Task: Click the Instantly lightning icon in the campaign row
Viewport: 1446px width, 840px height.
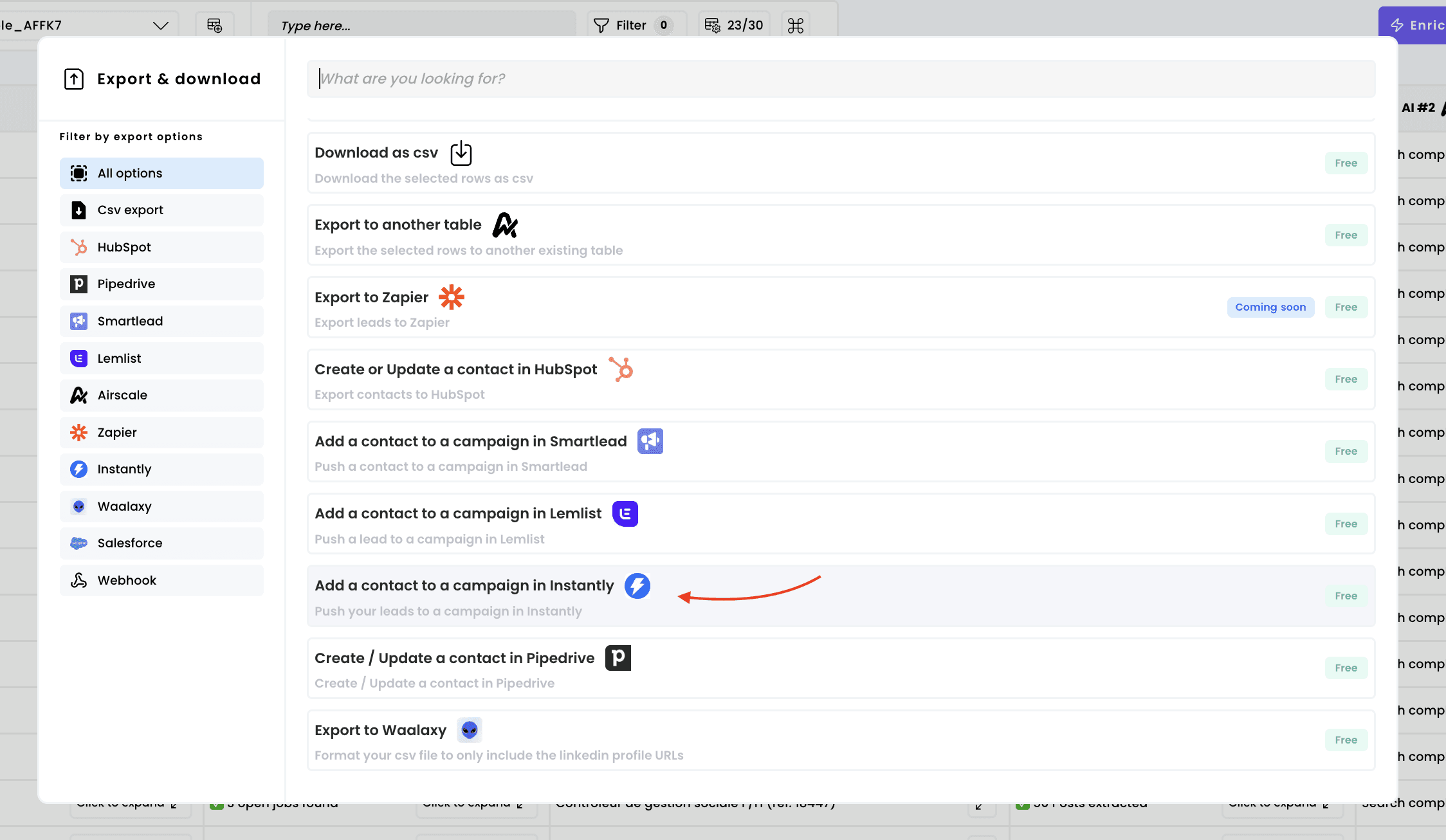Action: [x=637, y=585]
